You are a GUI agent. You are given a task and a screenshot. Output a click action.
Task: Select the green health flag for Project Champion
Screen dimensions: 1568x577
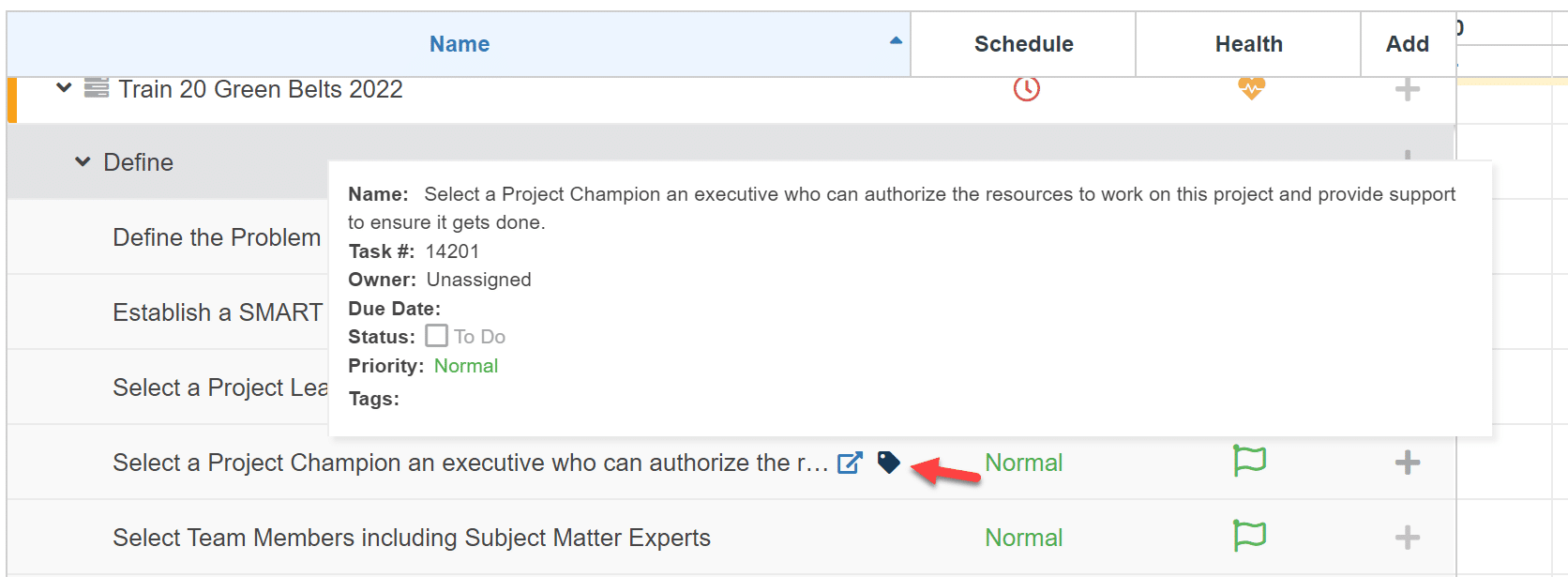click(x=1249, y=463)
